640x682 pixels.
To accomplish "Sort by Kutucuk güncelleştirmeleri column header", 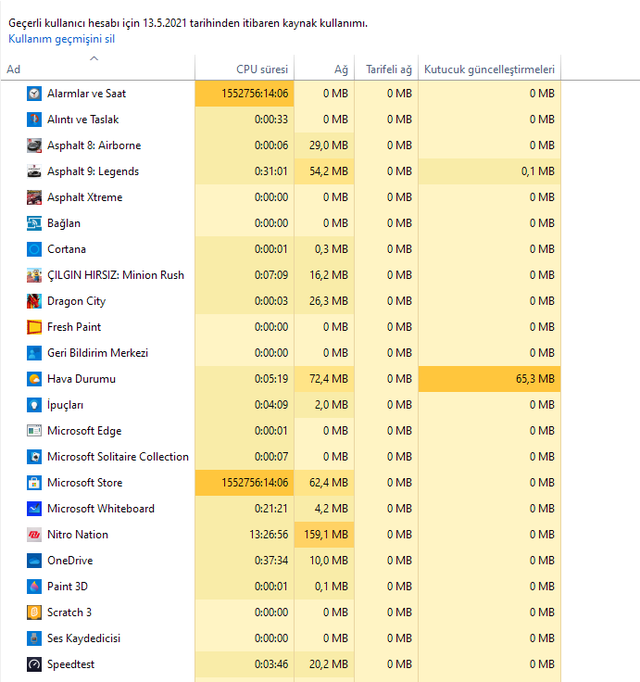I will point(489,69).
